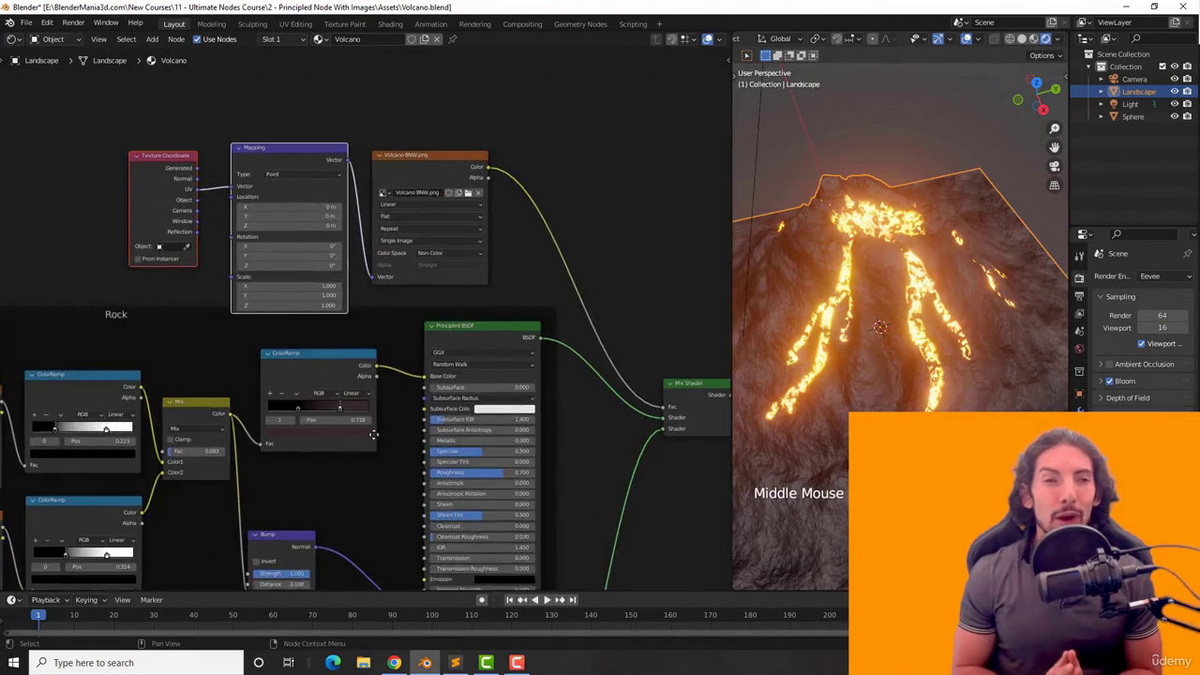Open the File menu
This screenshot has width=1200, height=675.
(25, 23)
